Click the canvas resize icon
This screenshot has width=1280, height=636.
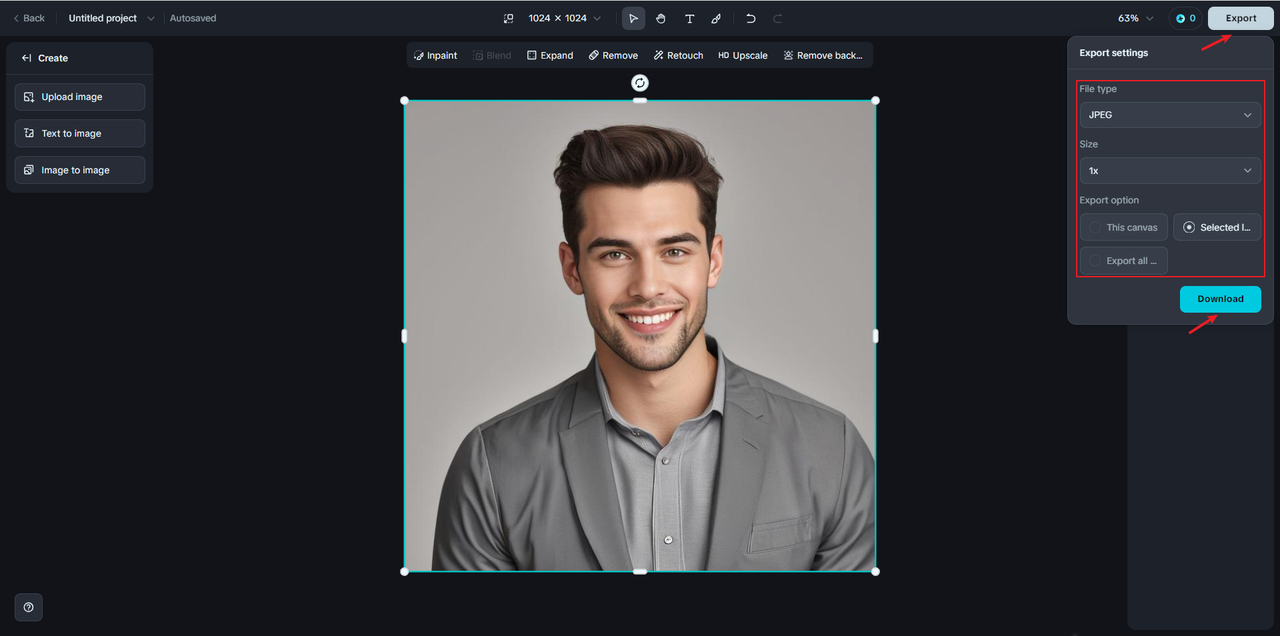(x=508, y=18)
